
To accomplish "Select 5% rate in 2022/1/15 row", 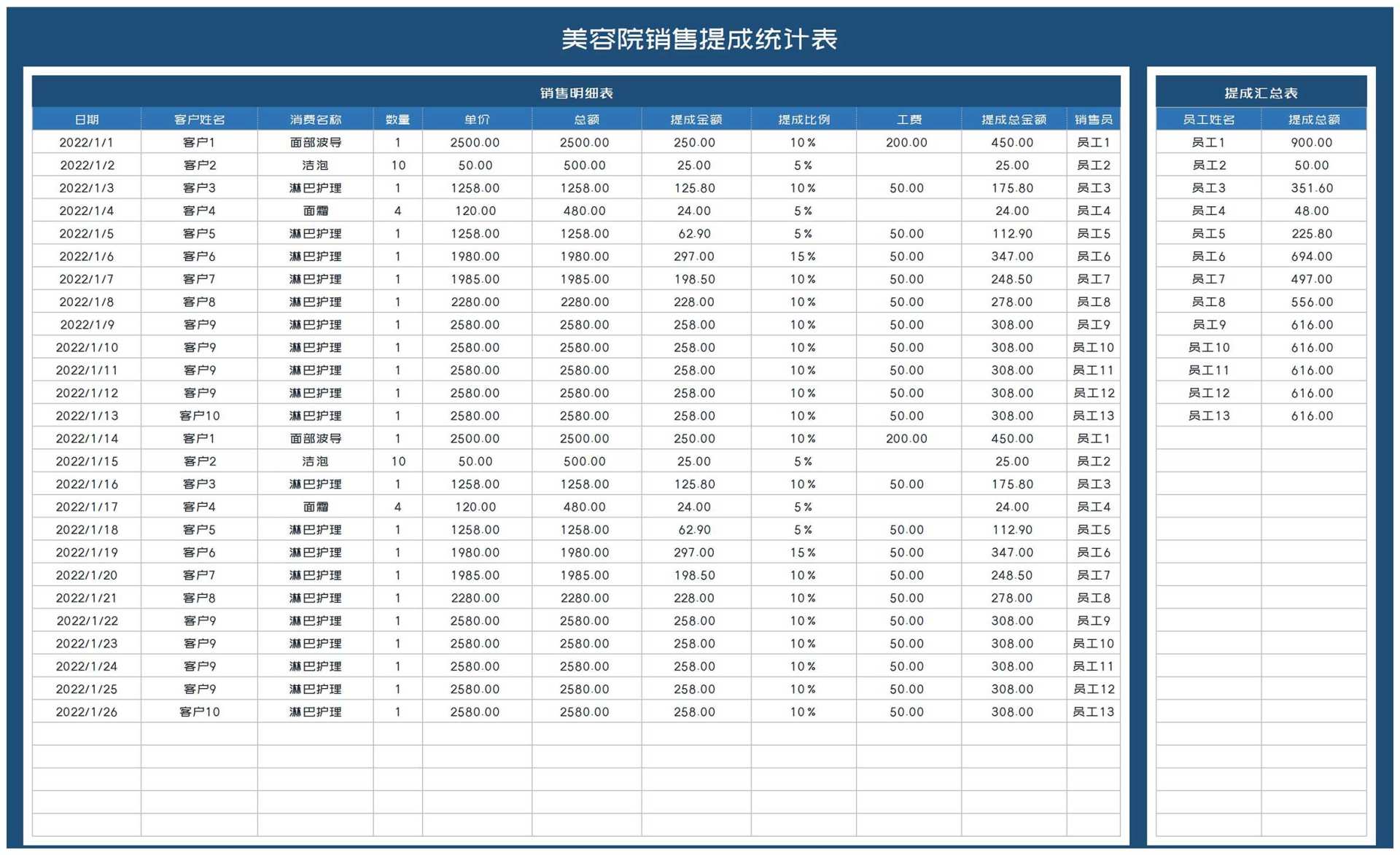I will point(803,461).
